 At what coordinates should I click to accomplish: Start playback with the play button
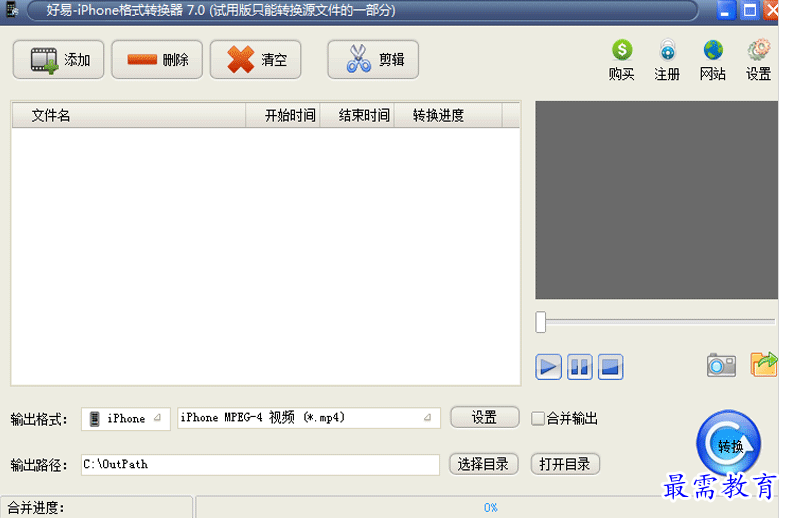[x=548, y=367]
